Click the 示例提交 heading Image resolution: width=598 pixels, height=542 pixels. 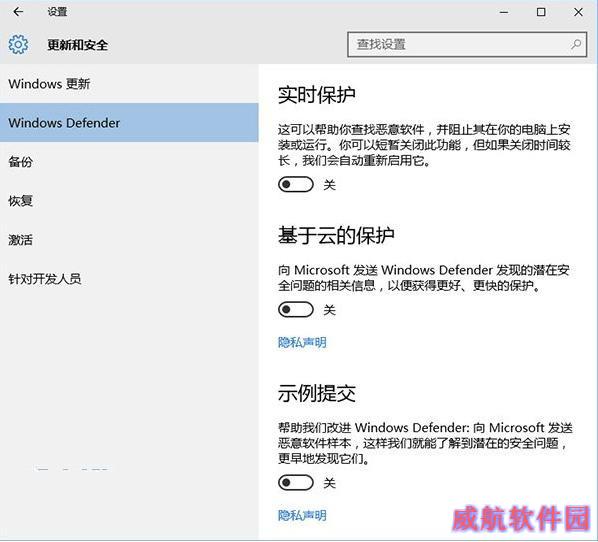(317, 393)
